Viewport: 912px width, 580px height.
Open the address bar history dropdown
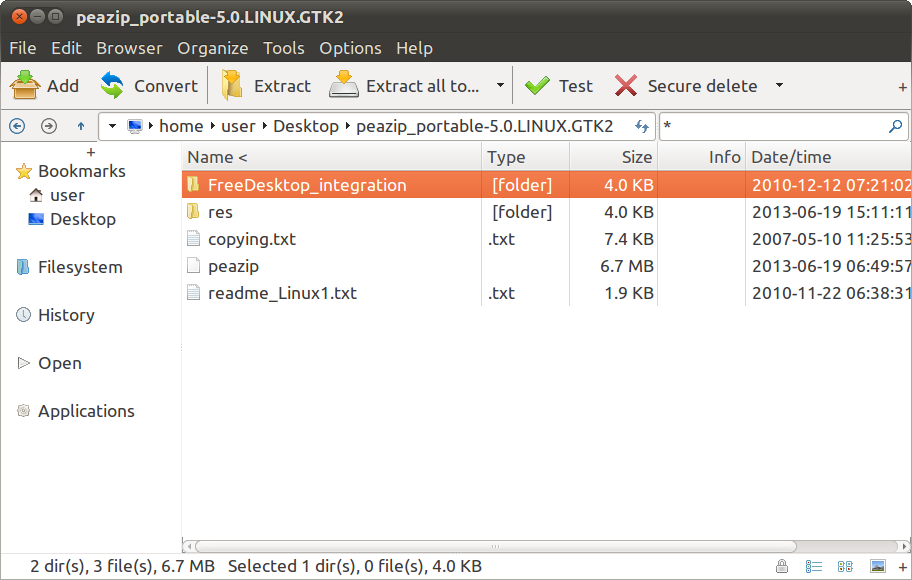pos(113,126)
